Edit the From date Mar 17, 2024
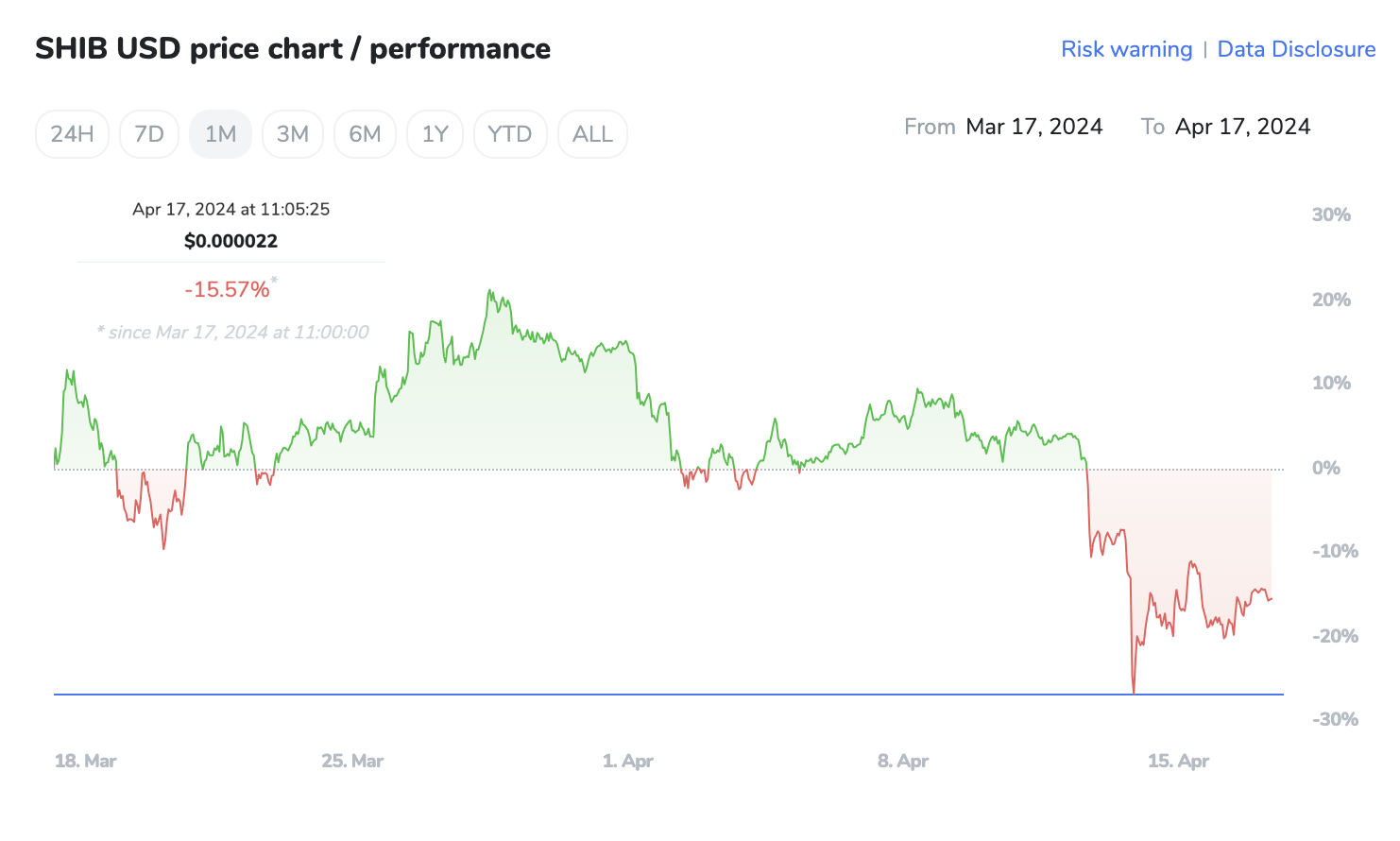Viewport: 1400px width, 841px height. (1033, 127)
